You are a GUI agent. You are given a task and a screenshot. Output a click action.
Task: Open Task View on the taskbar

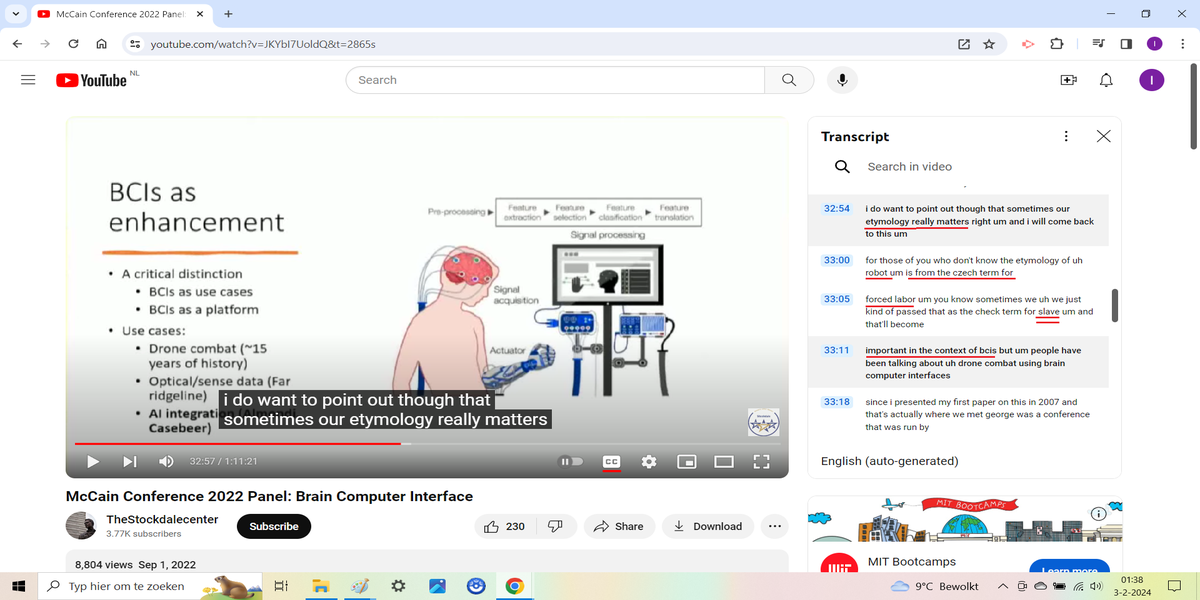tap(281, 586)
